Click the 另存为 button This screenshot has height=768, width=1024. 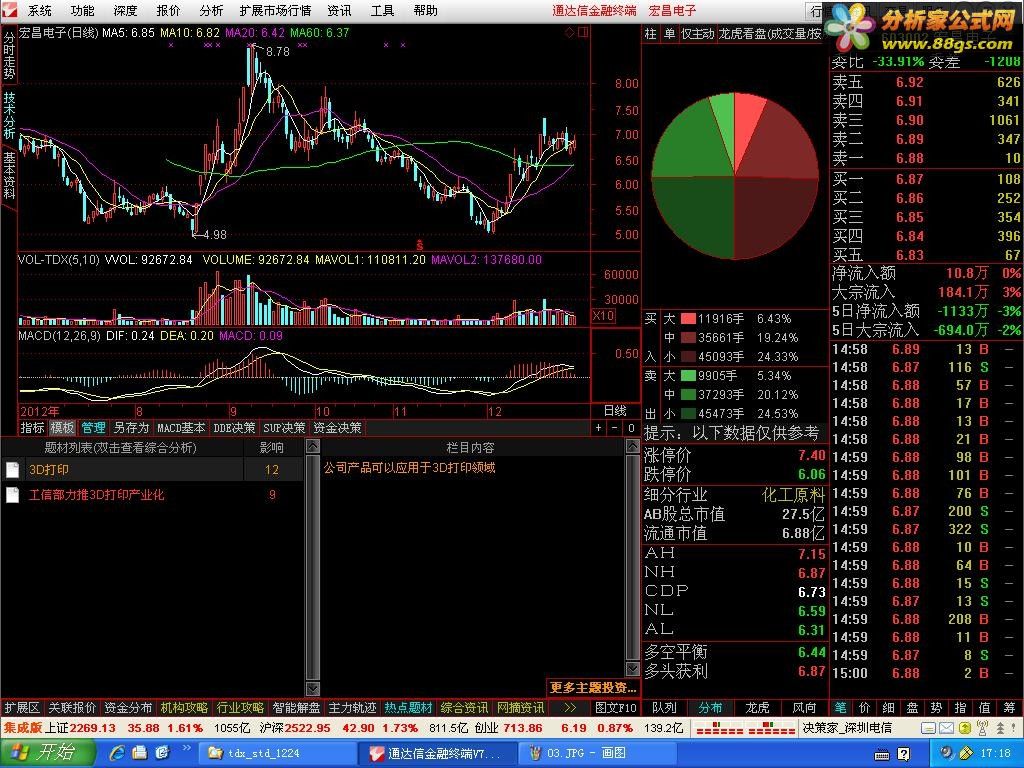[131, 428]
